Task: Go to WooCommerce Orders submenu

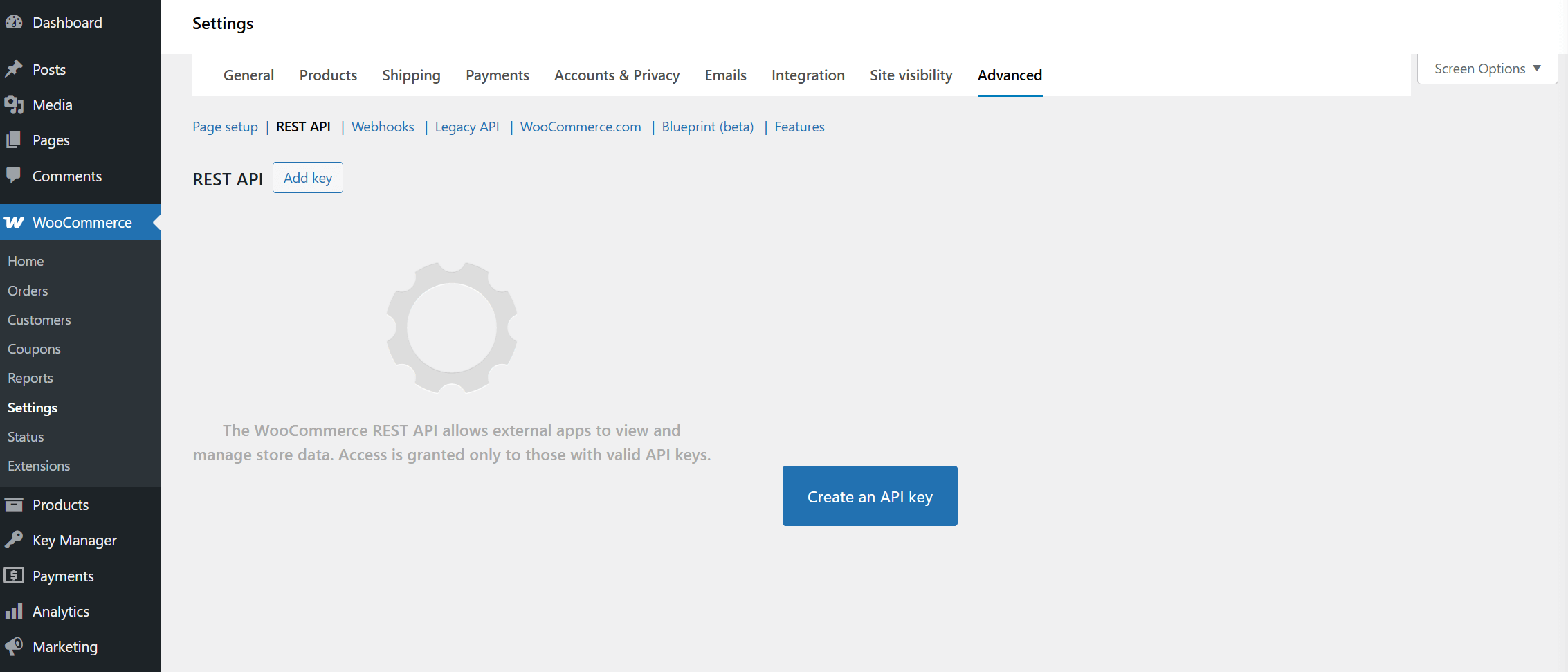Action: pyautogui.click(x=28, y=291)
